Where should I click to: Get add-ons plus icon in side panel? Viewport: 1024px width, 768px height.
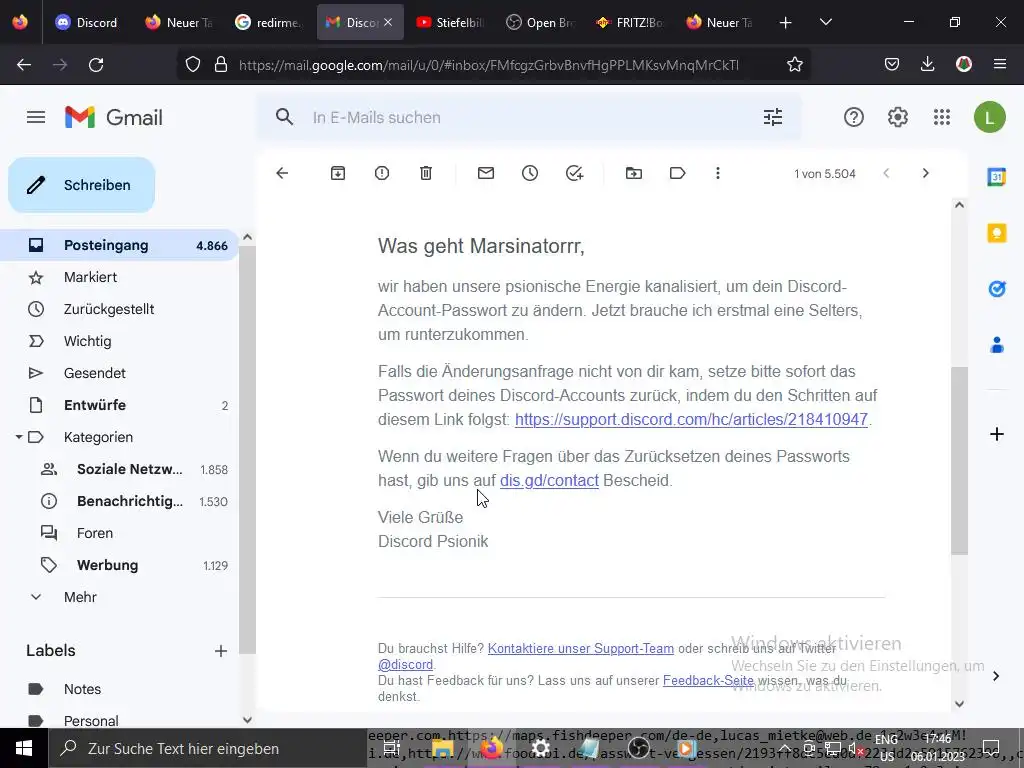[997, 434]
